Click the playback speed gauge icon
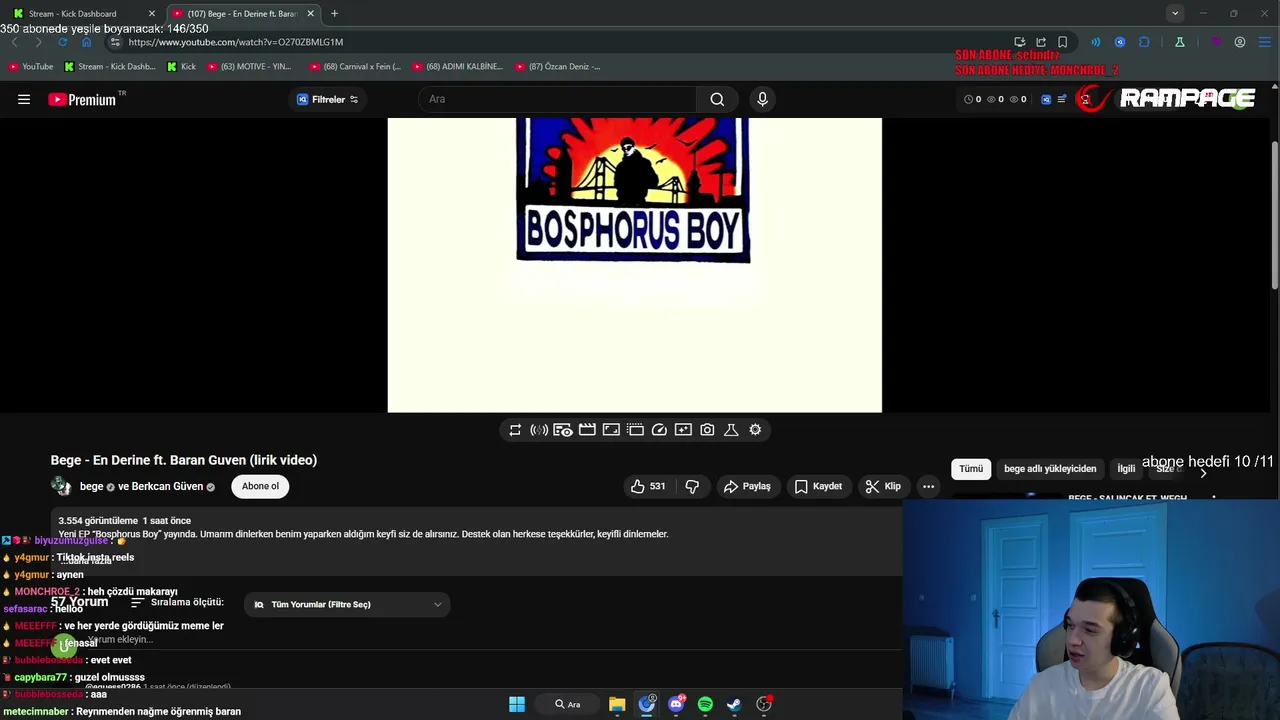Viewport: 1280px width, 720px height. [x=659, y=430]
